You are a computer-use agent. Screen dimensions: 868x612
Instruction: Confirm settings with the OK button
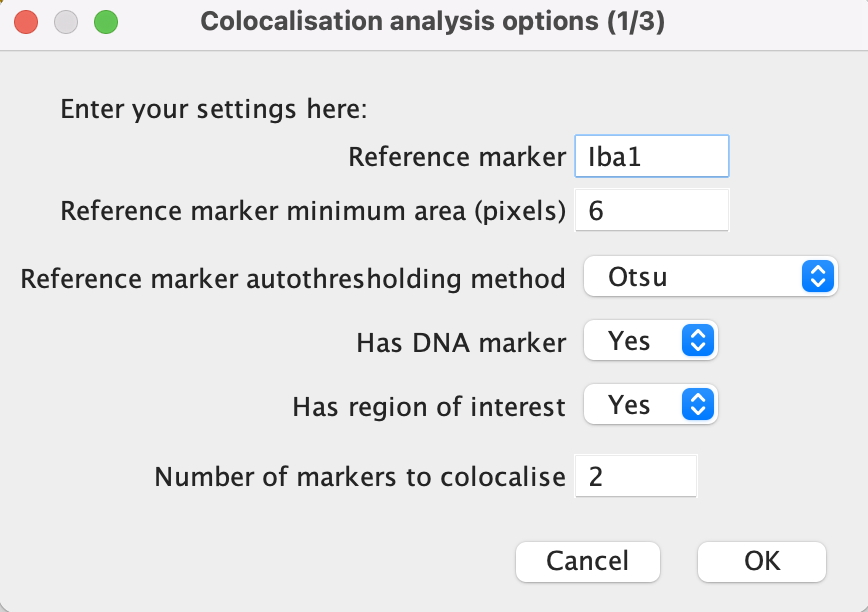point(762,562)
